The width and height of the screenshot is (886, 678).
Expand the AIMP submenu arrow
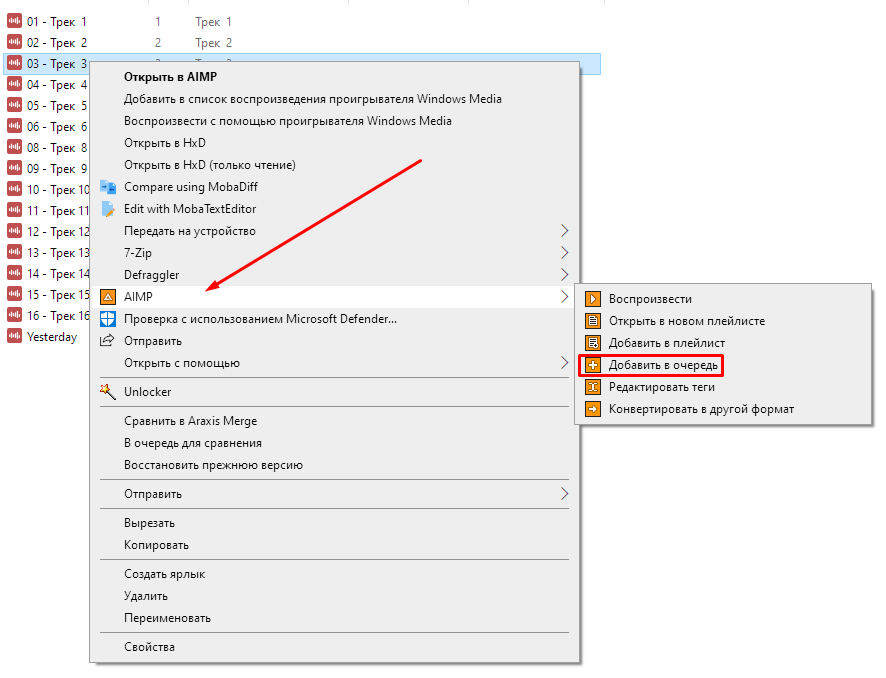tap(564, 297)
